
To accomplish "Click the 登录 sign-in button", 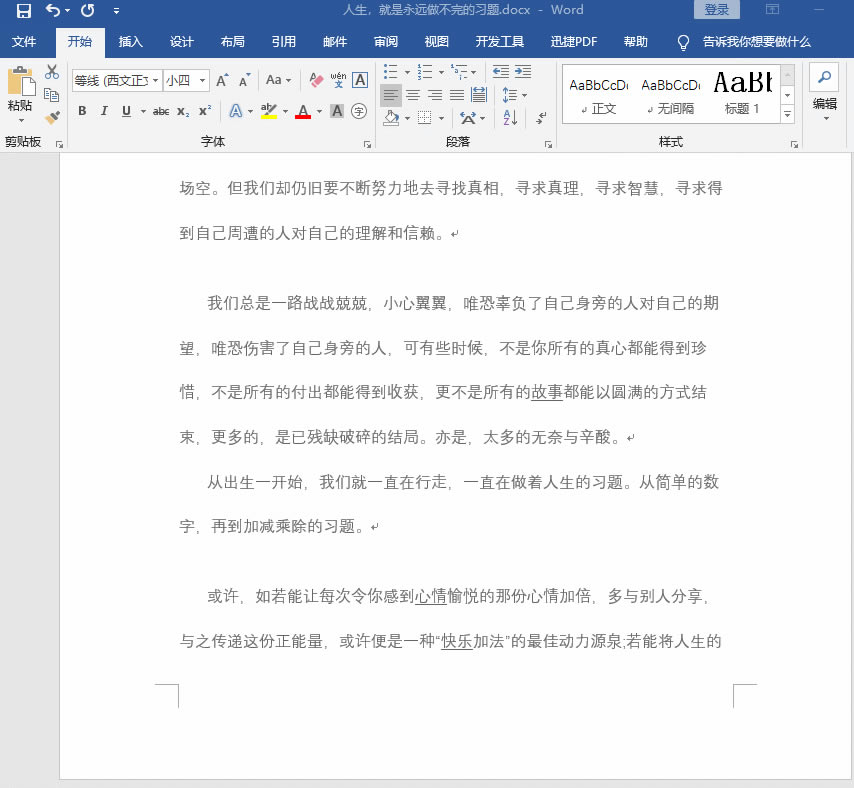I will [717, 10].
